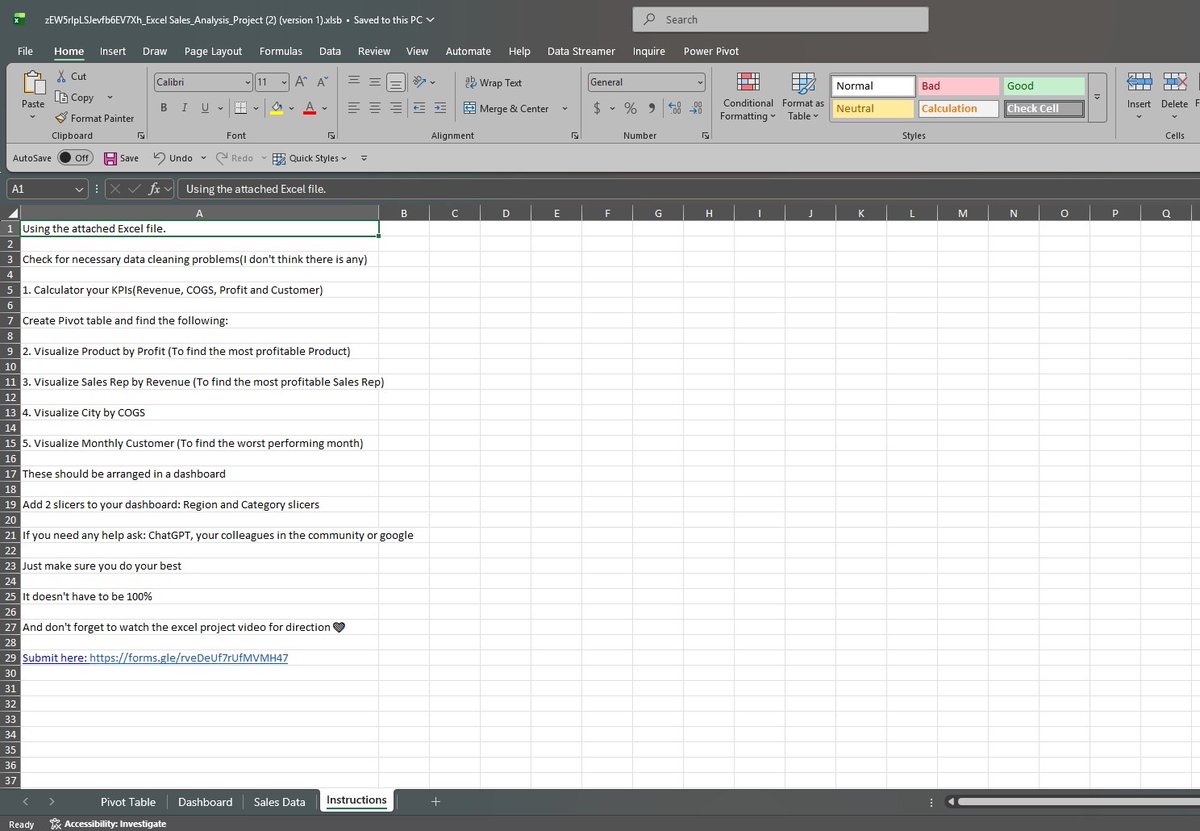Save the workbook from Quick Access toolbar

(x=121, y=158)
